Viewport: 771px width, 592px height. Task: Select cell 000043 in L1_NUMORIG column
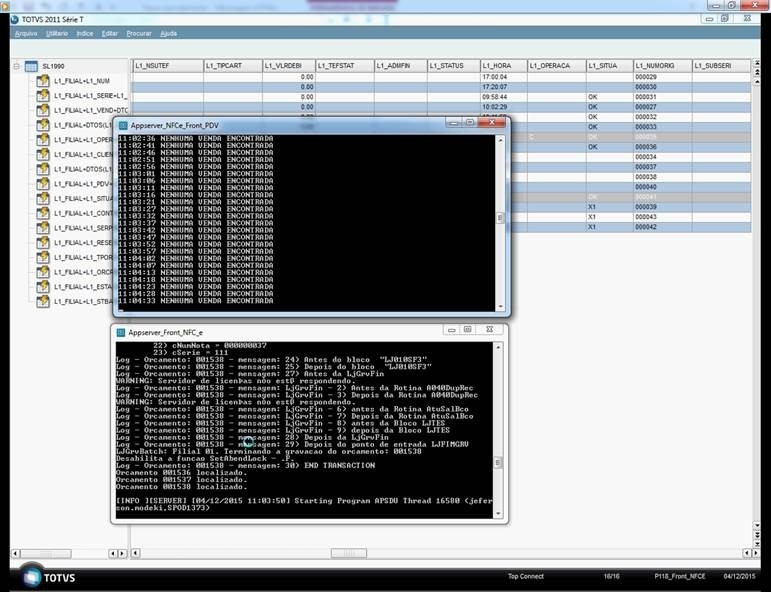pyautogui.click(x=663, y=217)
